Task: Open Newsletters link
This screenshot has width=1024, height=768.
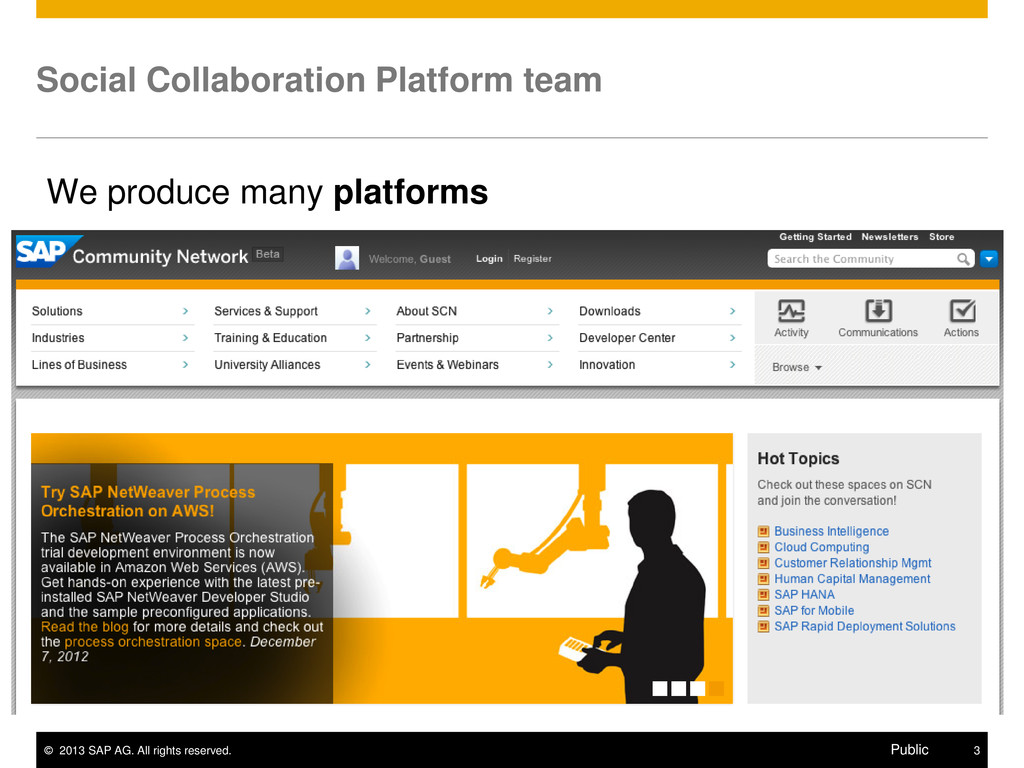Action: tap(889, 236)
